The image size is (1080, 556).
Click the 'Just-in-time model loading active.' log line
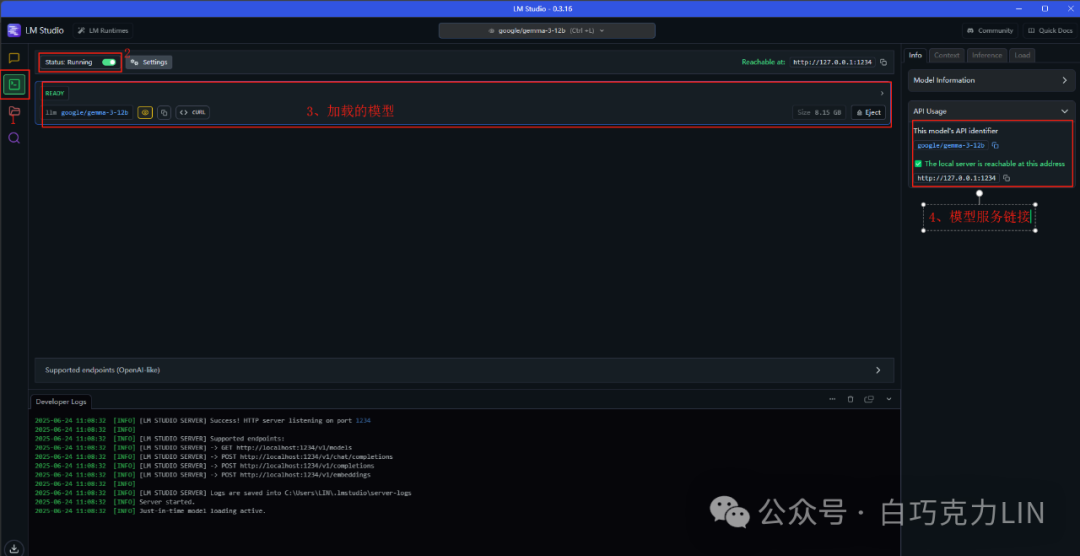pos(150,511)
